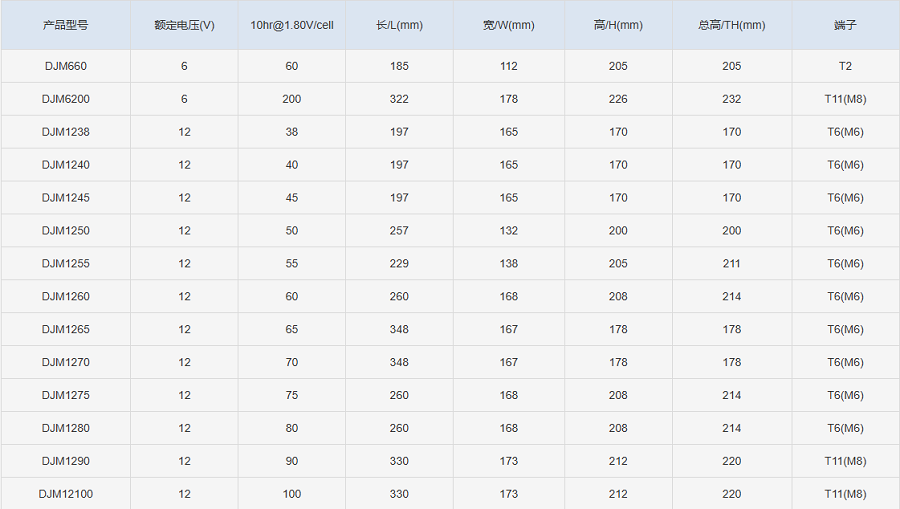The height and width of the screenshot is (509, 900).
Task: Select the 257 length value for DJM1250
Action: [x=399, y=231]
